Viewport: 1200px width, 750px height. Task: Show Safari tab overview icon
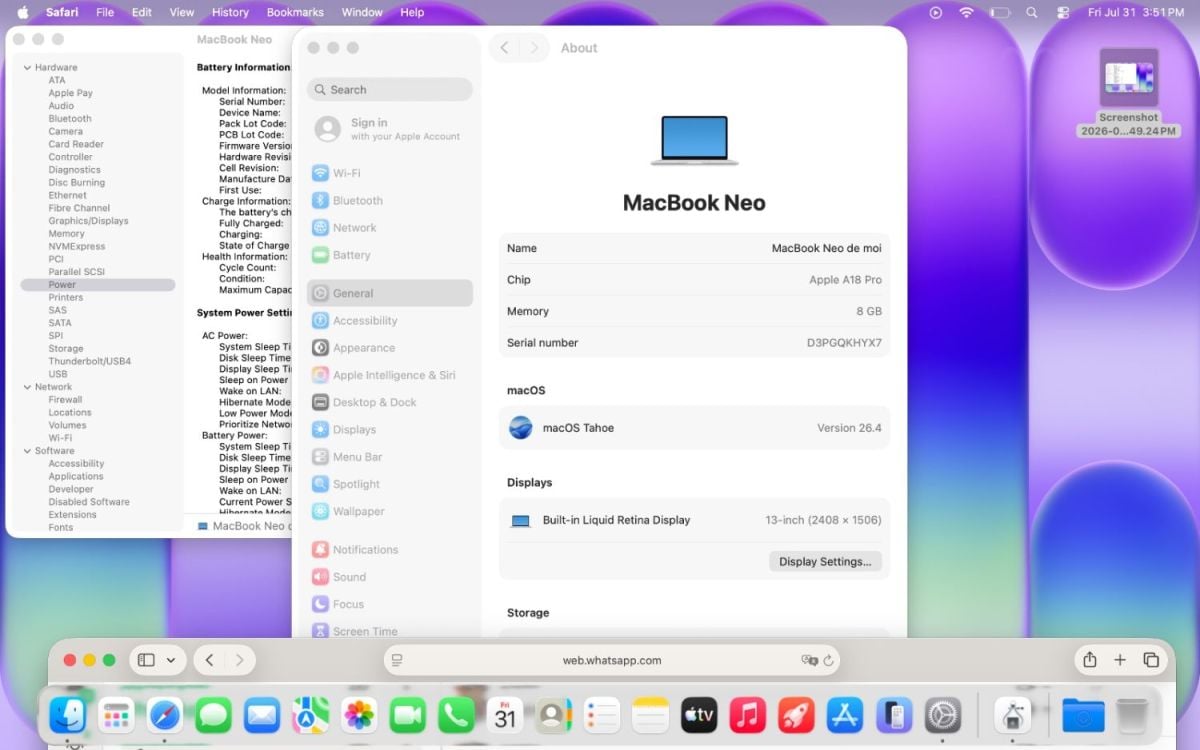point(1151,660)
